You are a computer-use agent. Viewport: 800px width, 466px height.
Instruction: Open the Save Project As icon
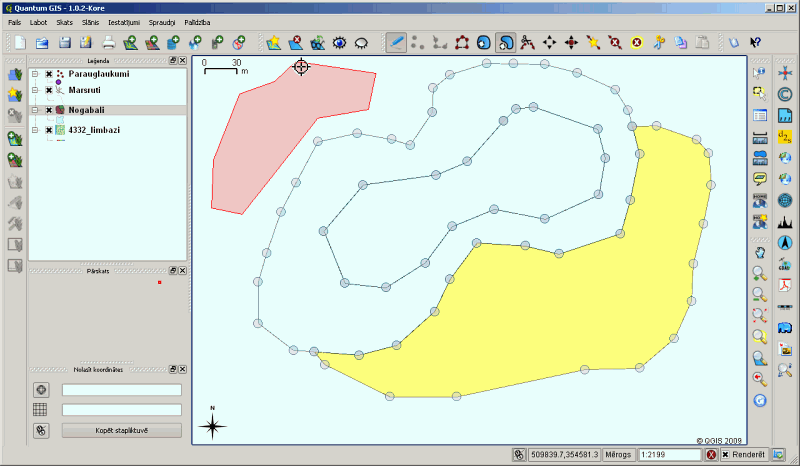86,43
